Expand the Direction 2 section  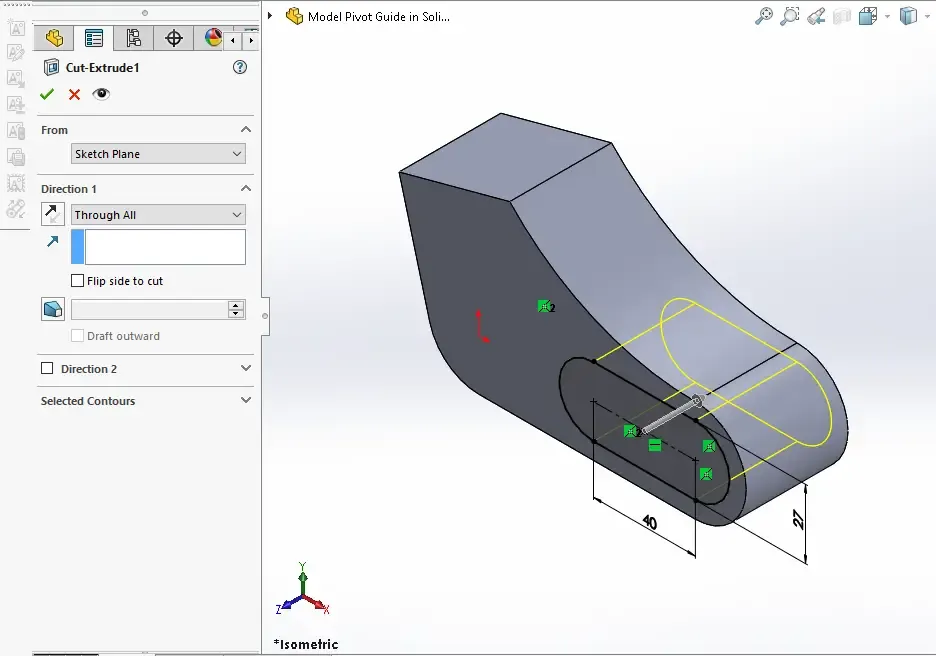coord(245,368)
